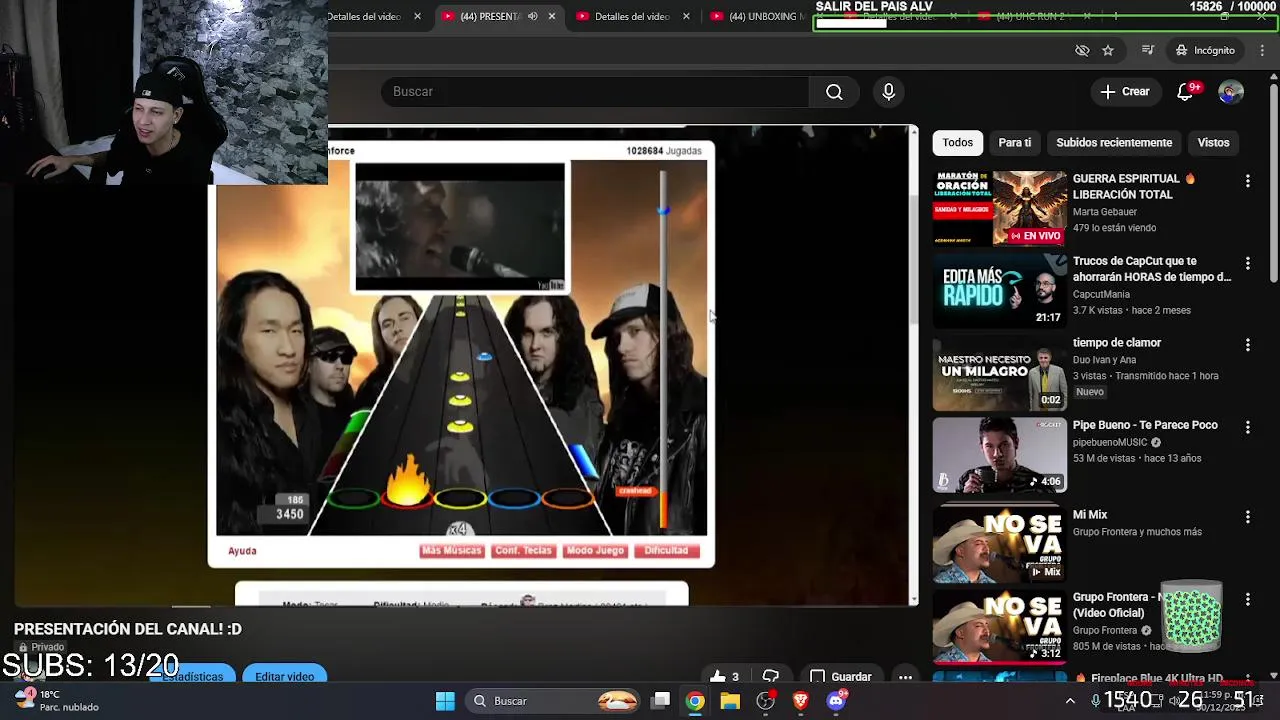Click the Editar video button
This screenshot has height=720, width=1280.
click(x=284, y=677)
